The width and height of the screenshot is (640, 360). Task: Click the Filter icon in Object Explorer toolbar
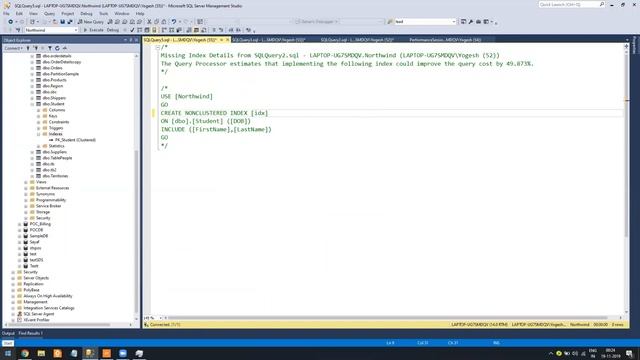[x=50, y=48]
